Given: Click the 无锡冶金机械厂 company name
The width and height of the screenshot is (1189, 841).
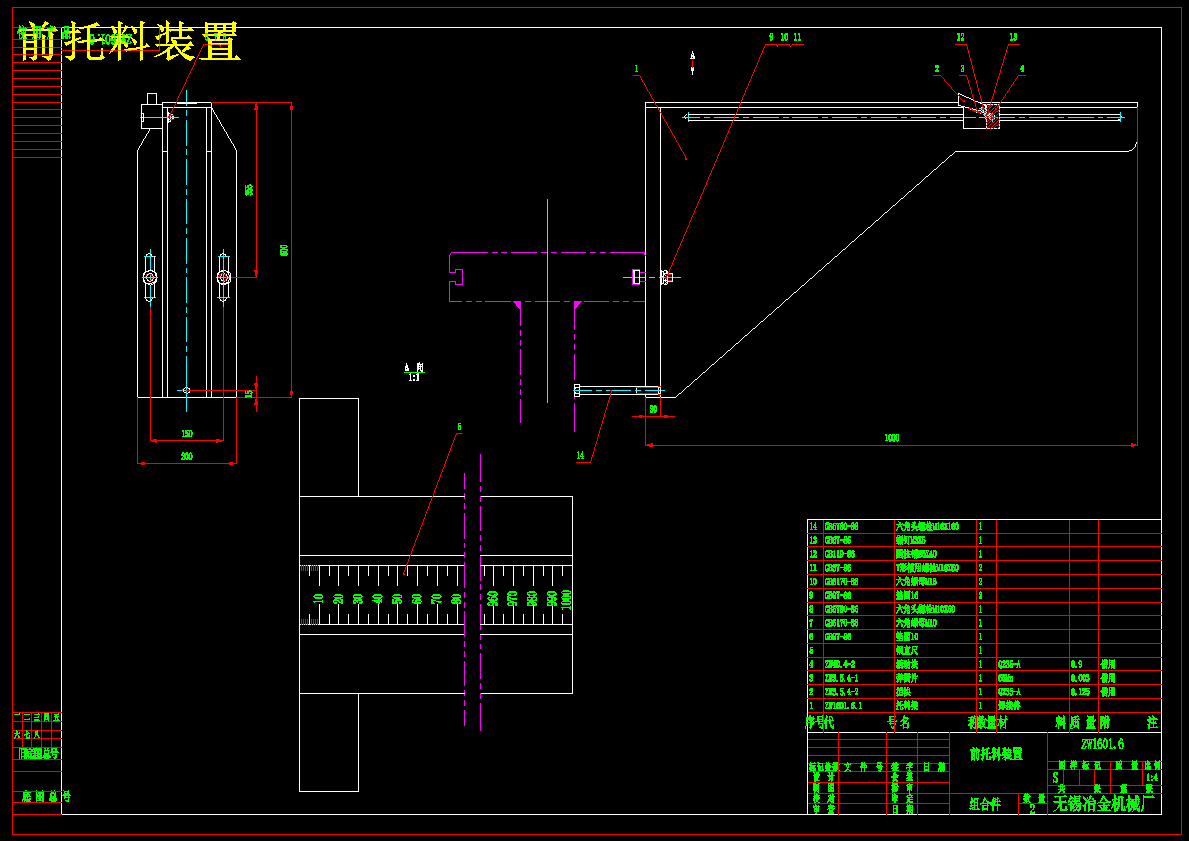Looking at the screenshot, I should tap(1103, 804).
